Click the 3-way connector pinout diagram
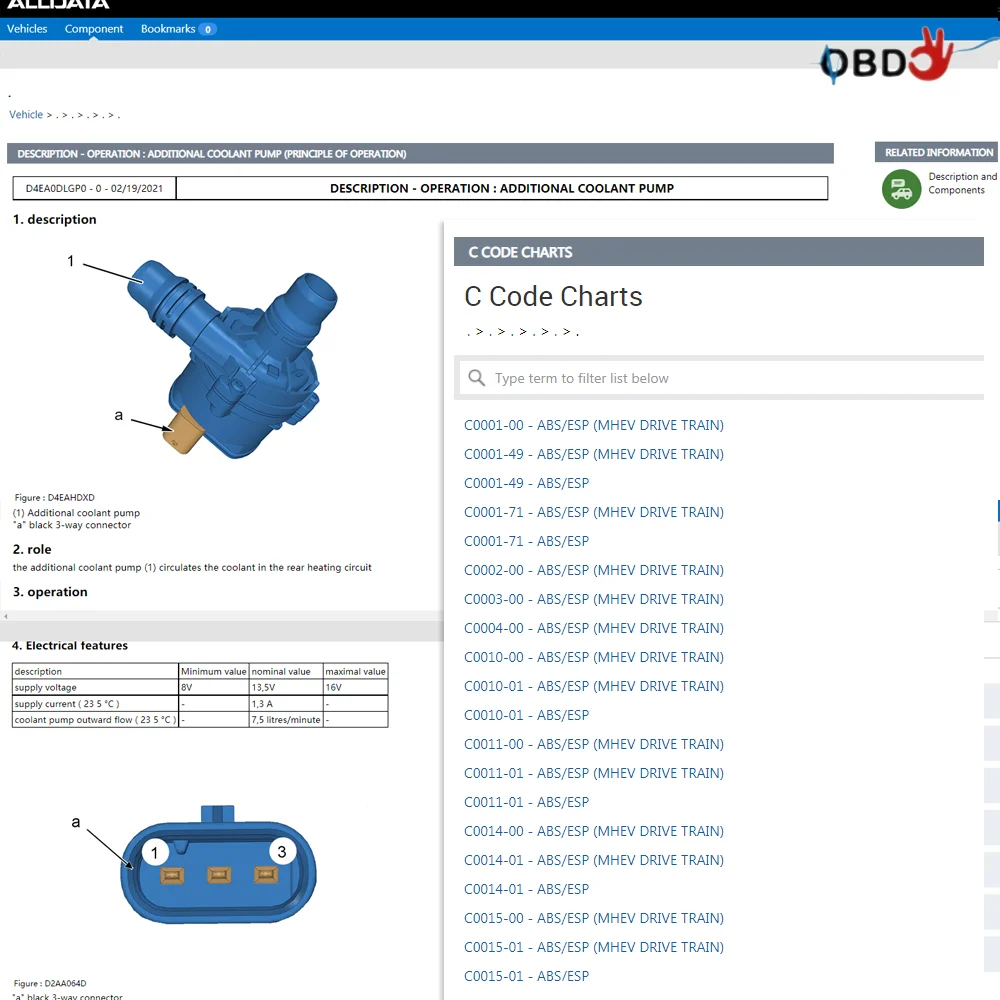 tap(218, 865)
